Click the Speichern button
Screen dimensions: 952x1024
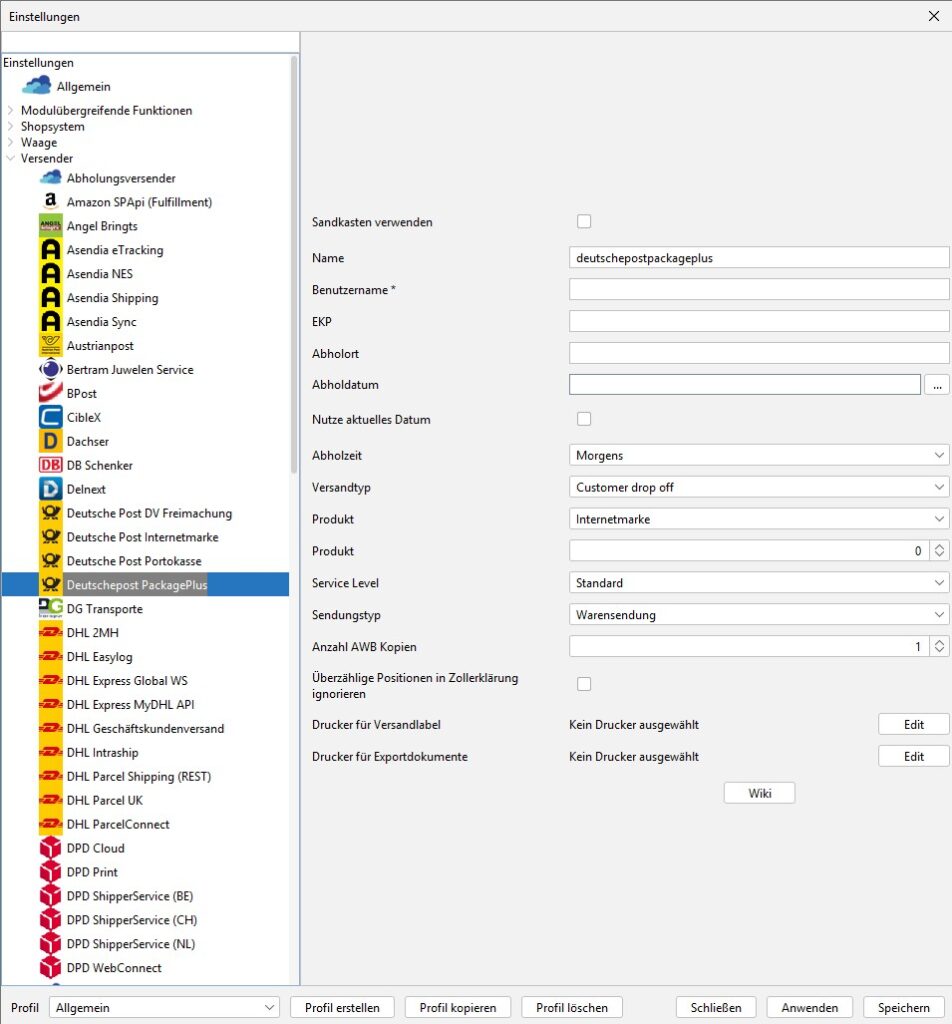click(x=903, y=1007)
